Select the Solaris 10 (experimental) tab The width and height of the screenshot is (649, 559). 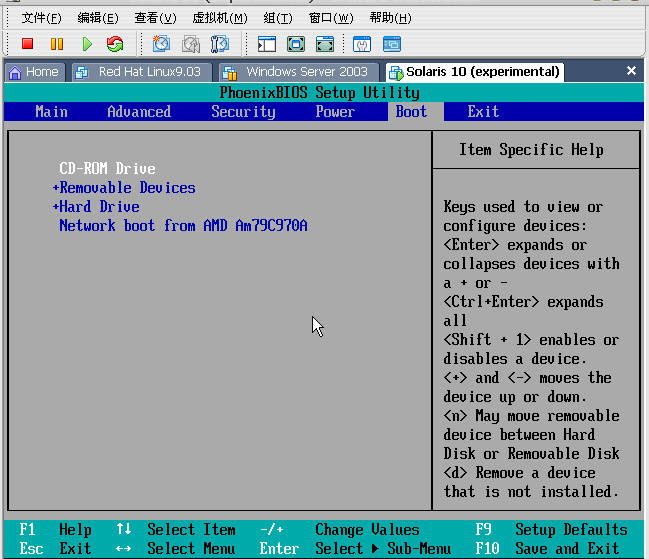(474, 72)
